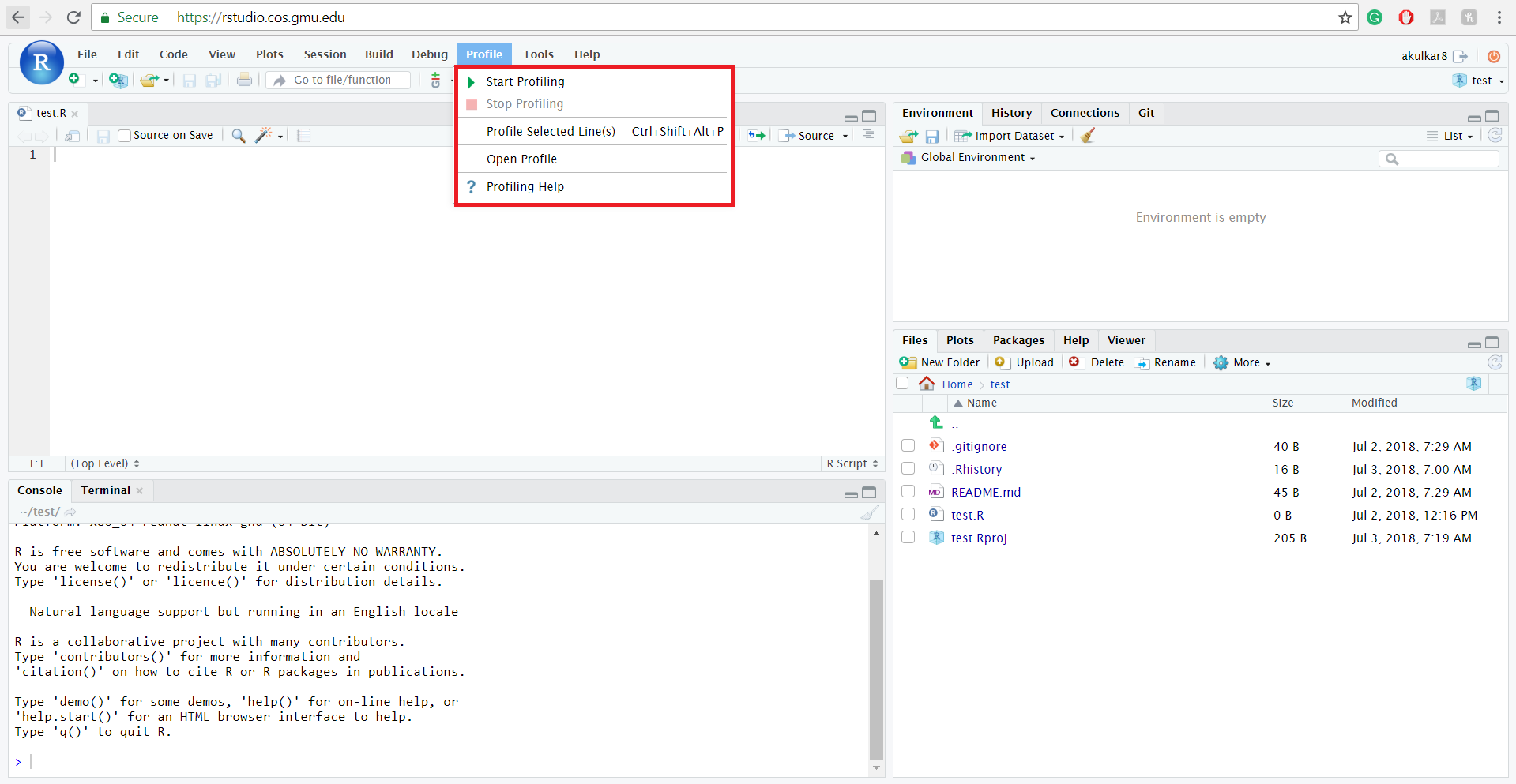
Task: Click the version control git icon in toolbar
Action: click(435, 80)
